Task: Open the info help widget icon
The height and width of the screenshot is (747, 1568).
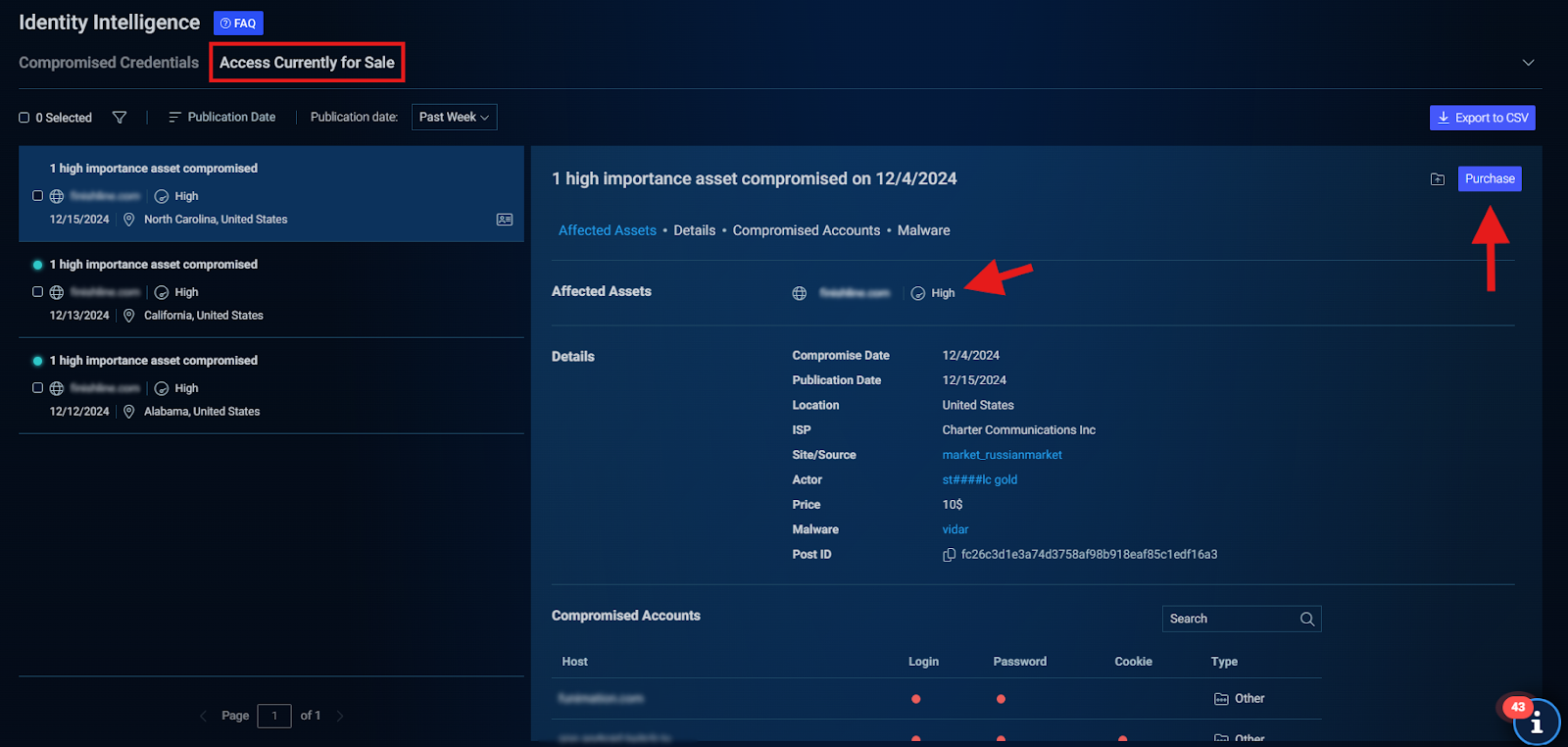Action: coord(1536,722)
